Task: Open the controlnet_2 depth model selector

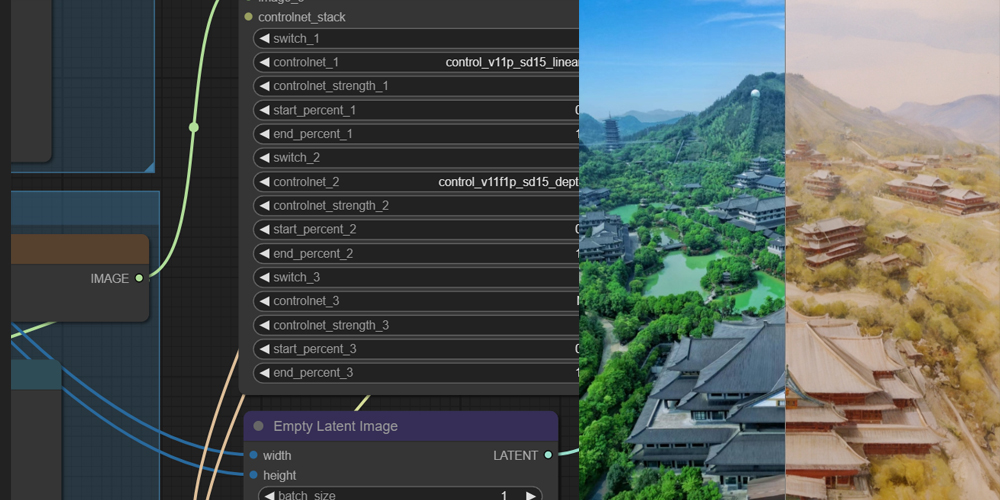Action: (416, 182)
